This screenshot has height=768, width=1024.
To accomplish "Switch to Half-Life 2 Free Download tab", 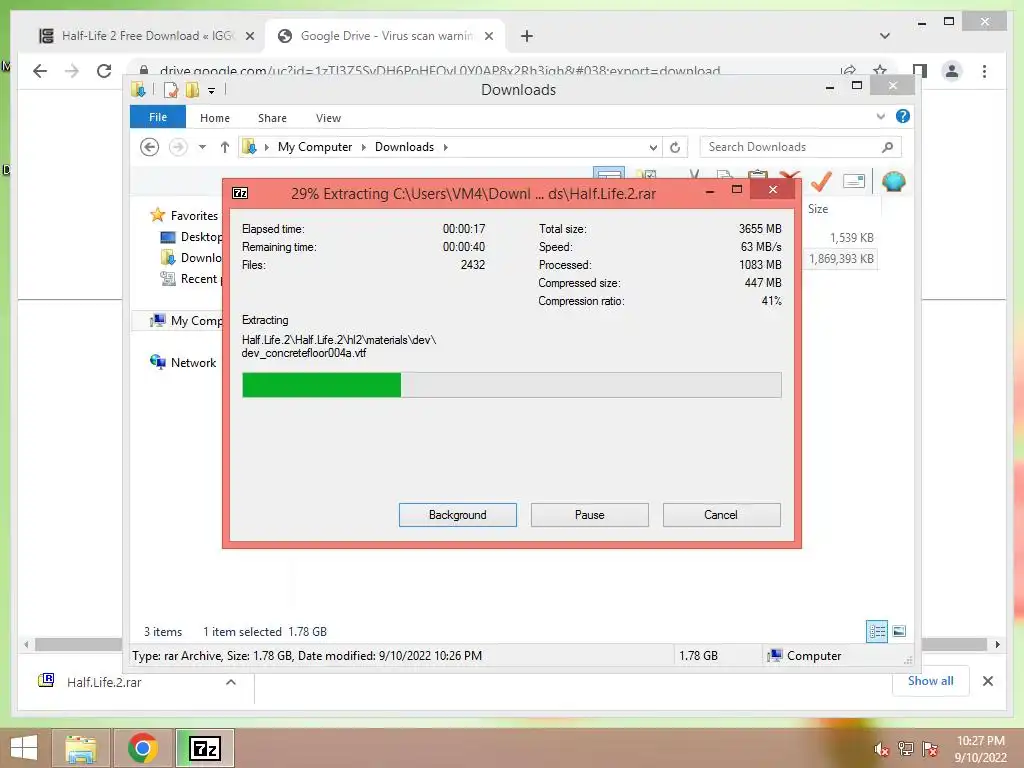I will pyautogui.click(x=147, y=36).
